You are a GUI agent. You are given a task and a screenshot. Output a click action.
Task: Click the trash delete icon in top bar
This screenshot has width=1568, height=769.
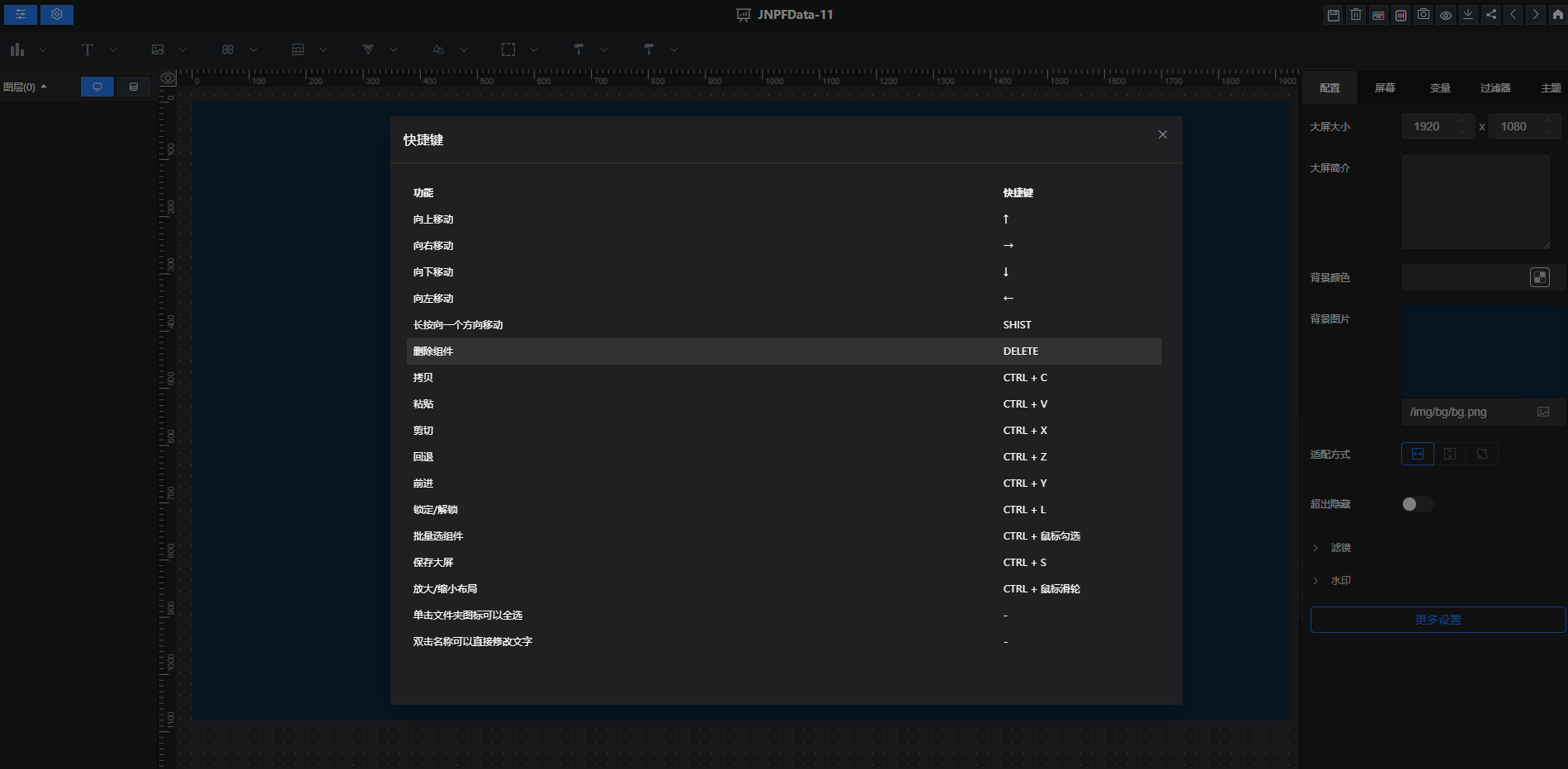(1356, 15)
